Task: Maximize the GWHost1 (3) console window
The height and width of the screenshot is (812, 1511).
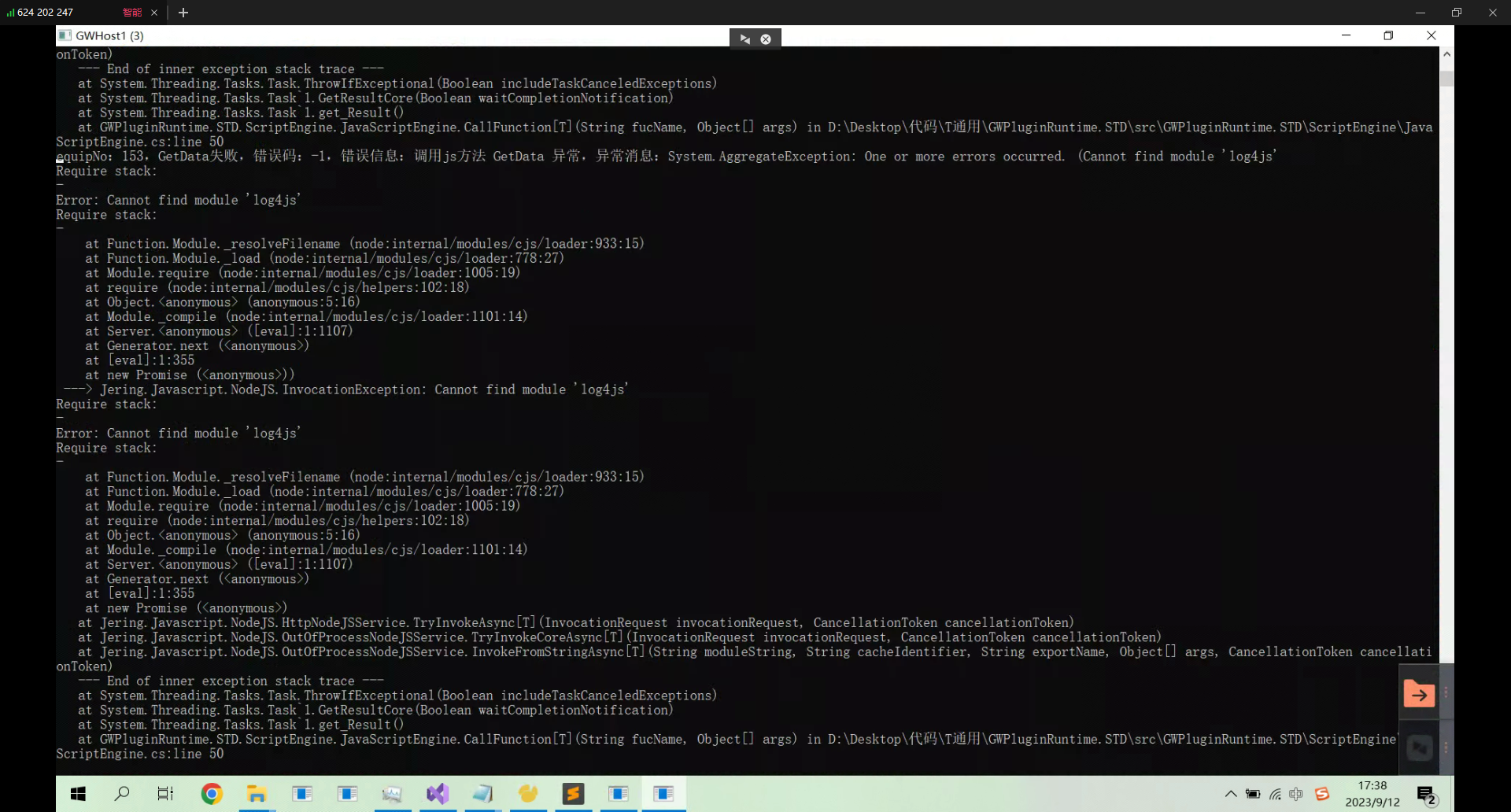Action: (1388, 35)
